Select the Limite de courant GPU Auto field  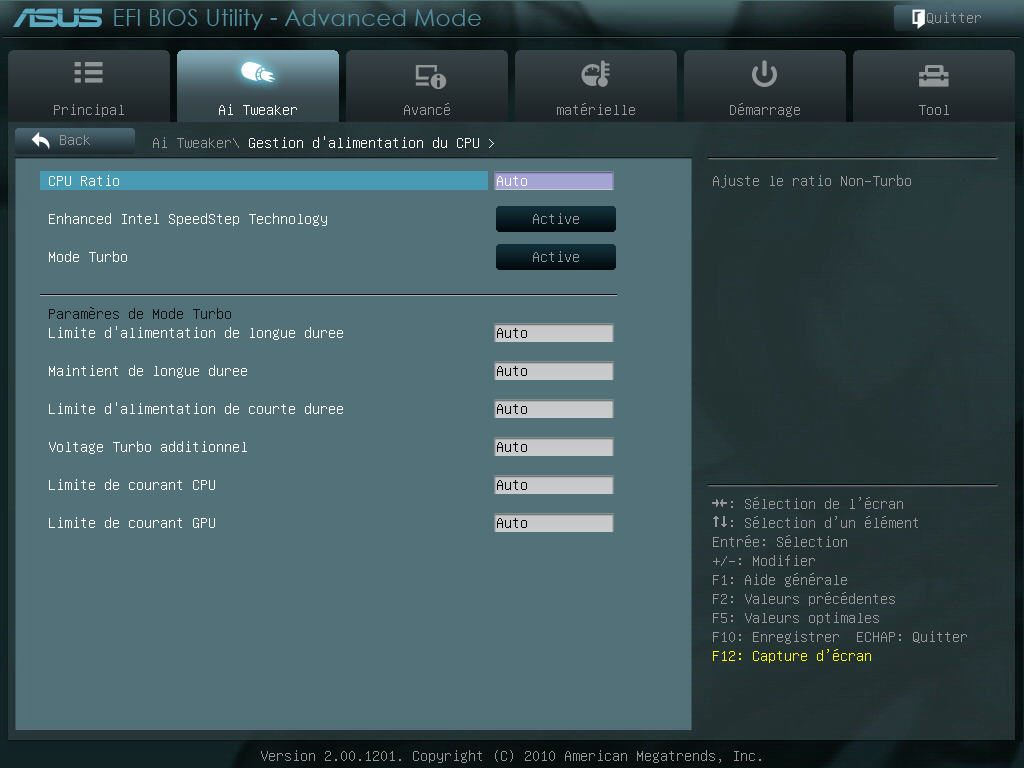point(553,522)
